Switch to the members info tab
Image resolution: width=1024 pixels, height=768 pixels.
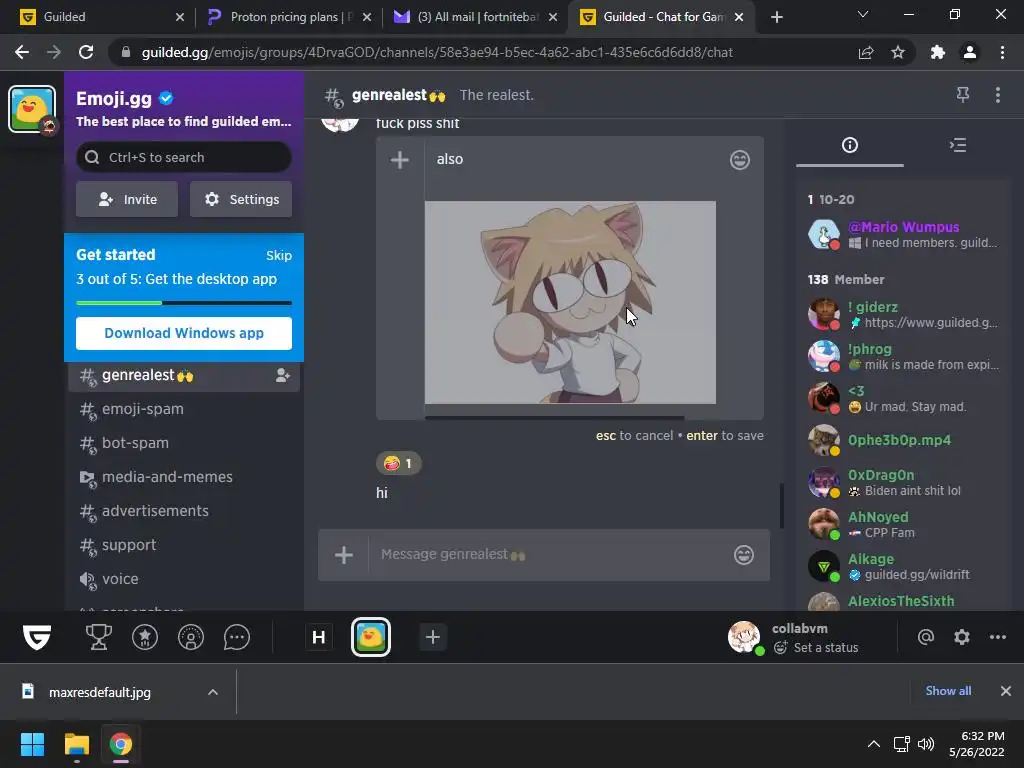(850, 145)
